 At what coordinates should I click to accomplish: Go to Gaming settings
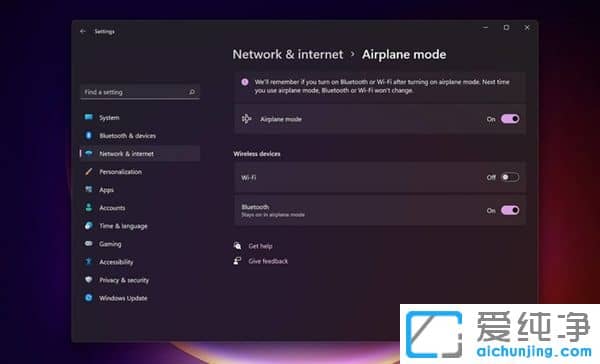(x=140, y=243)
